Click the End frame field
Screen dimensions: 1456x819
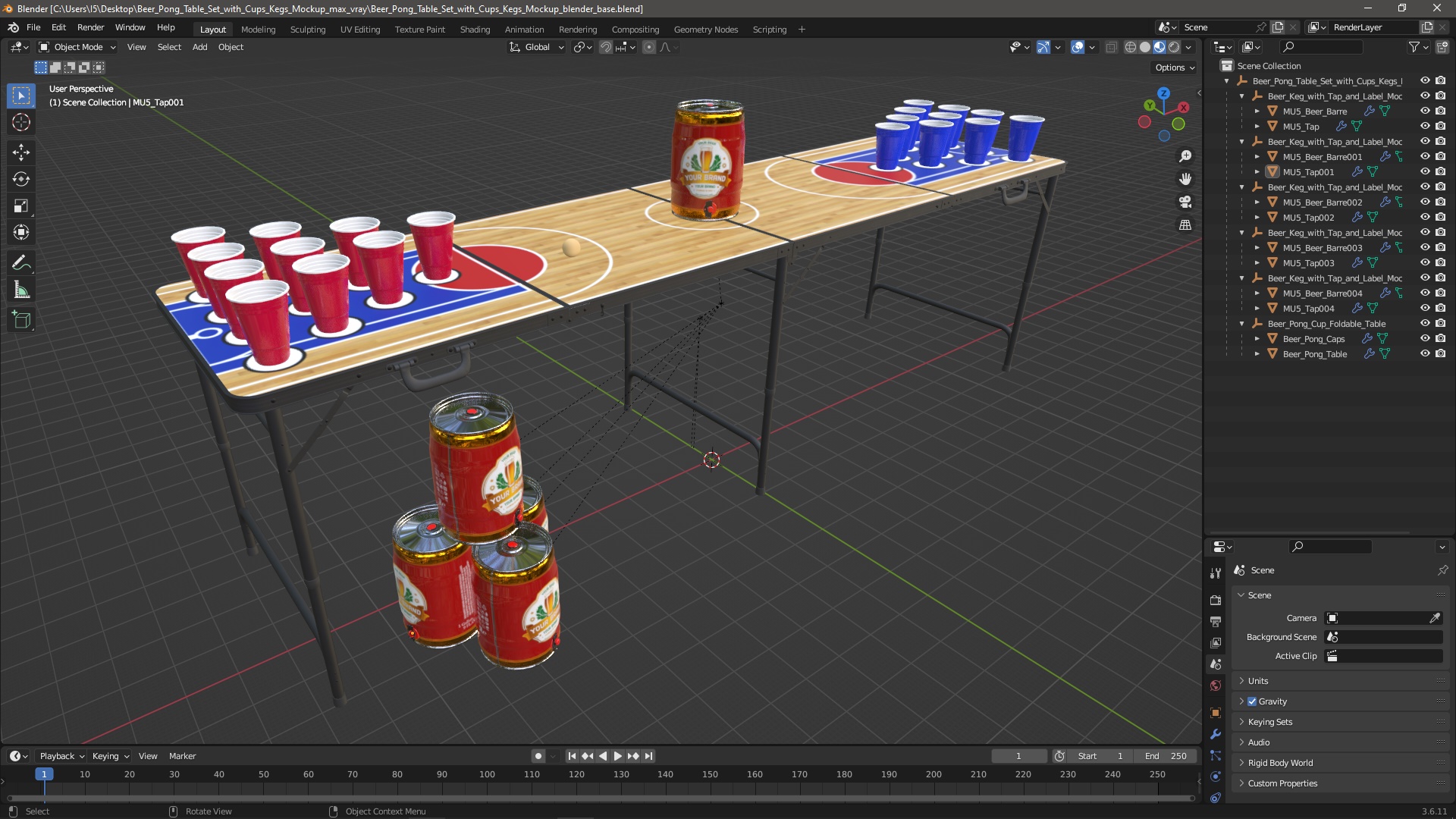[x=1166, y=756]
